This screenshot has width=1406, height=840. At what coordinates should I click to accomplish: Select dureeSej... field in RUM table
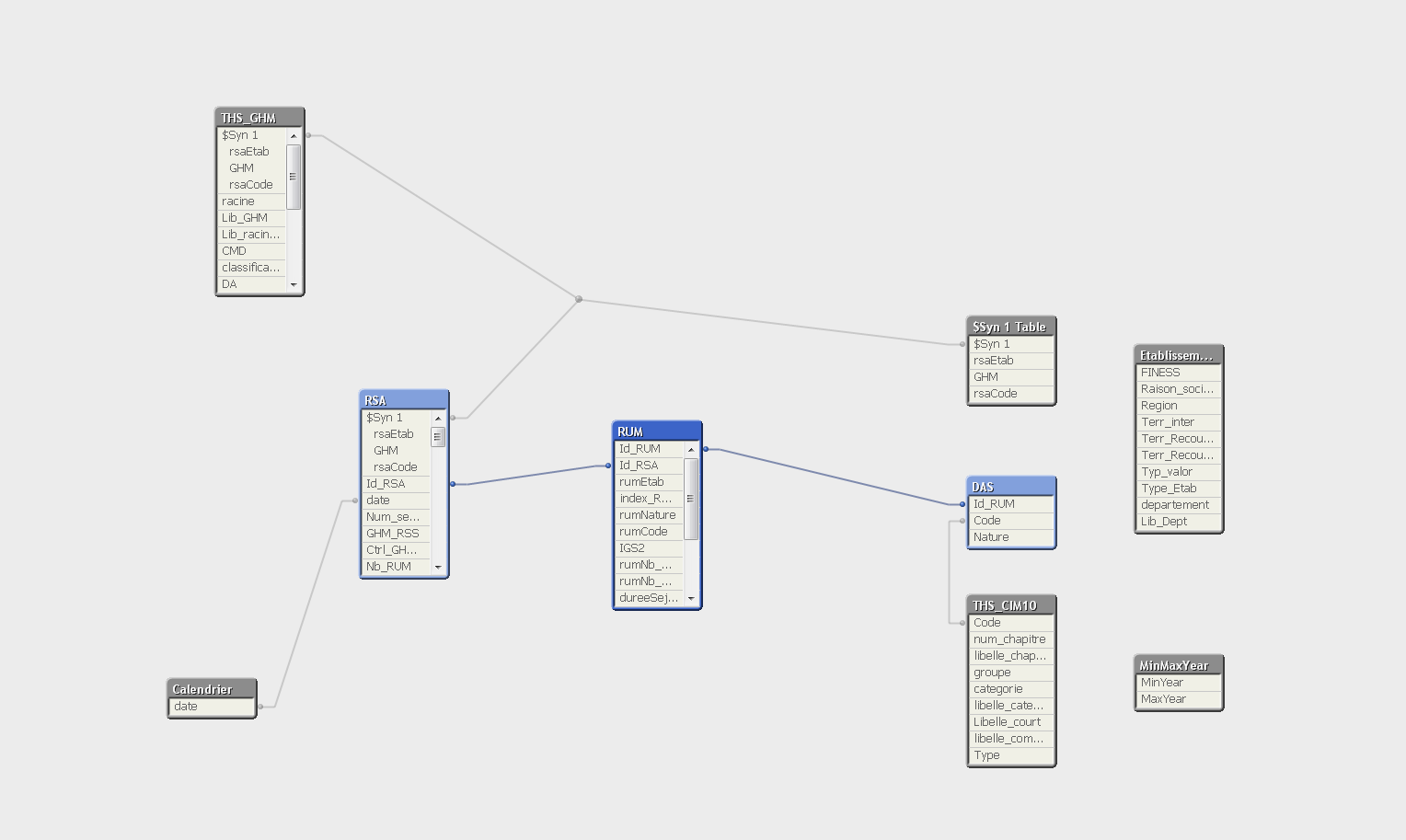pos(649,598)
